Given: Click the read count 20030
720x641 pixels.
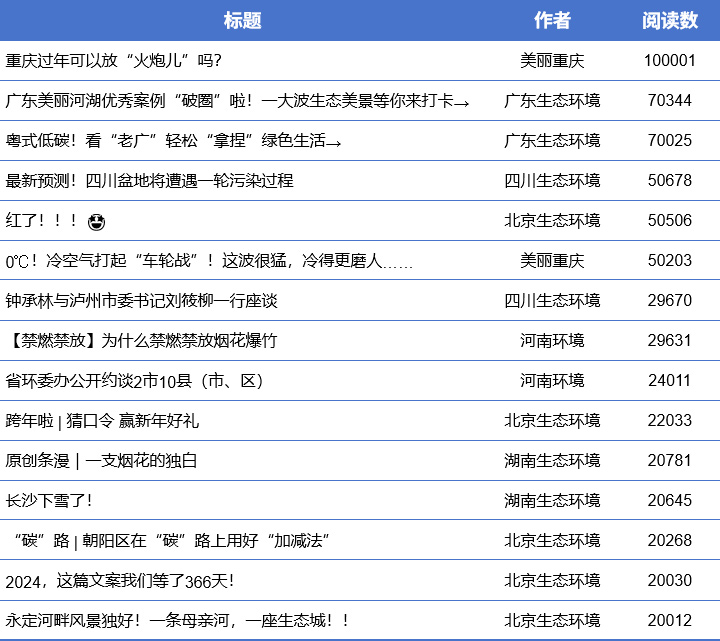Looking at the screenshot, I should click(x=670, y=581).
